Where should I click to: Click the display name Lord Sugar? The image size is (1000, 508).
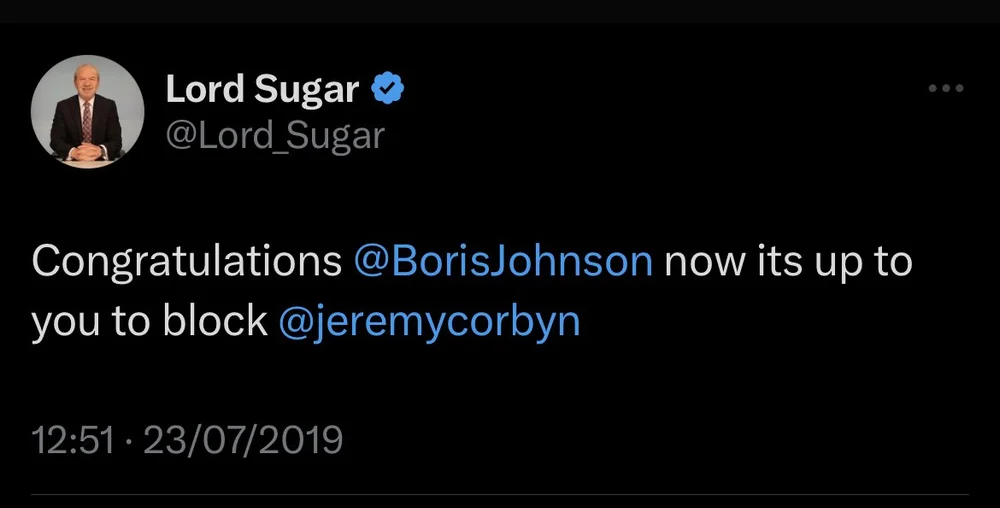pyautogui.click(x=262, y=90)
